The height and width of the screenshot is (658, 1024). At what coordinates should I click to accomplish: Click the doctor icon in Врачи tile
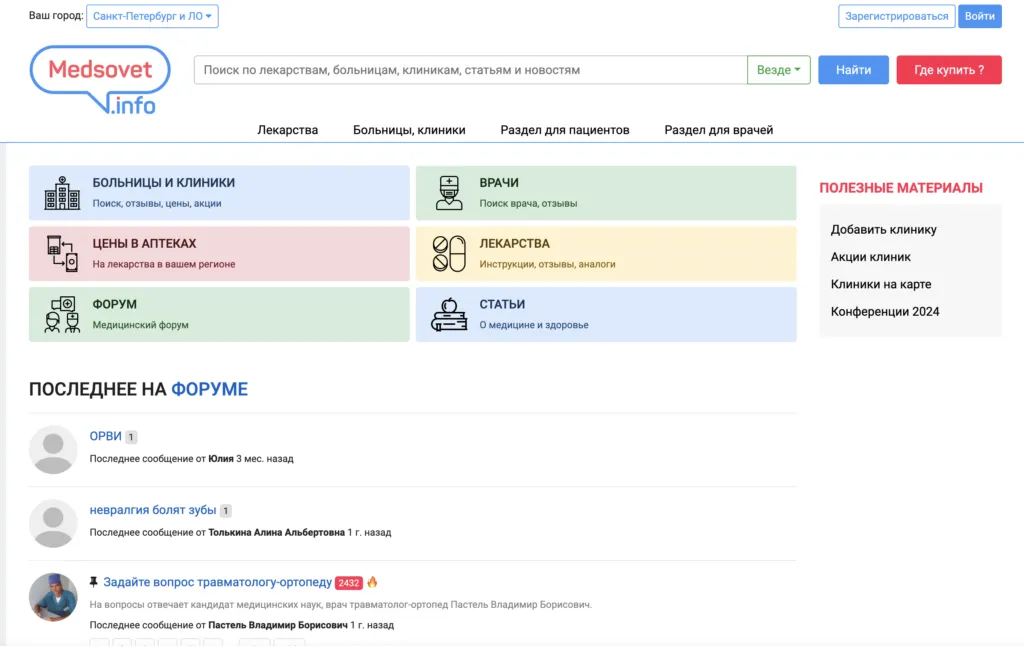(449, 193)
